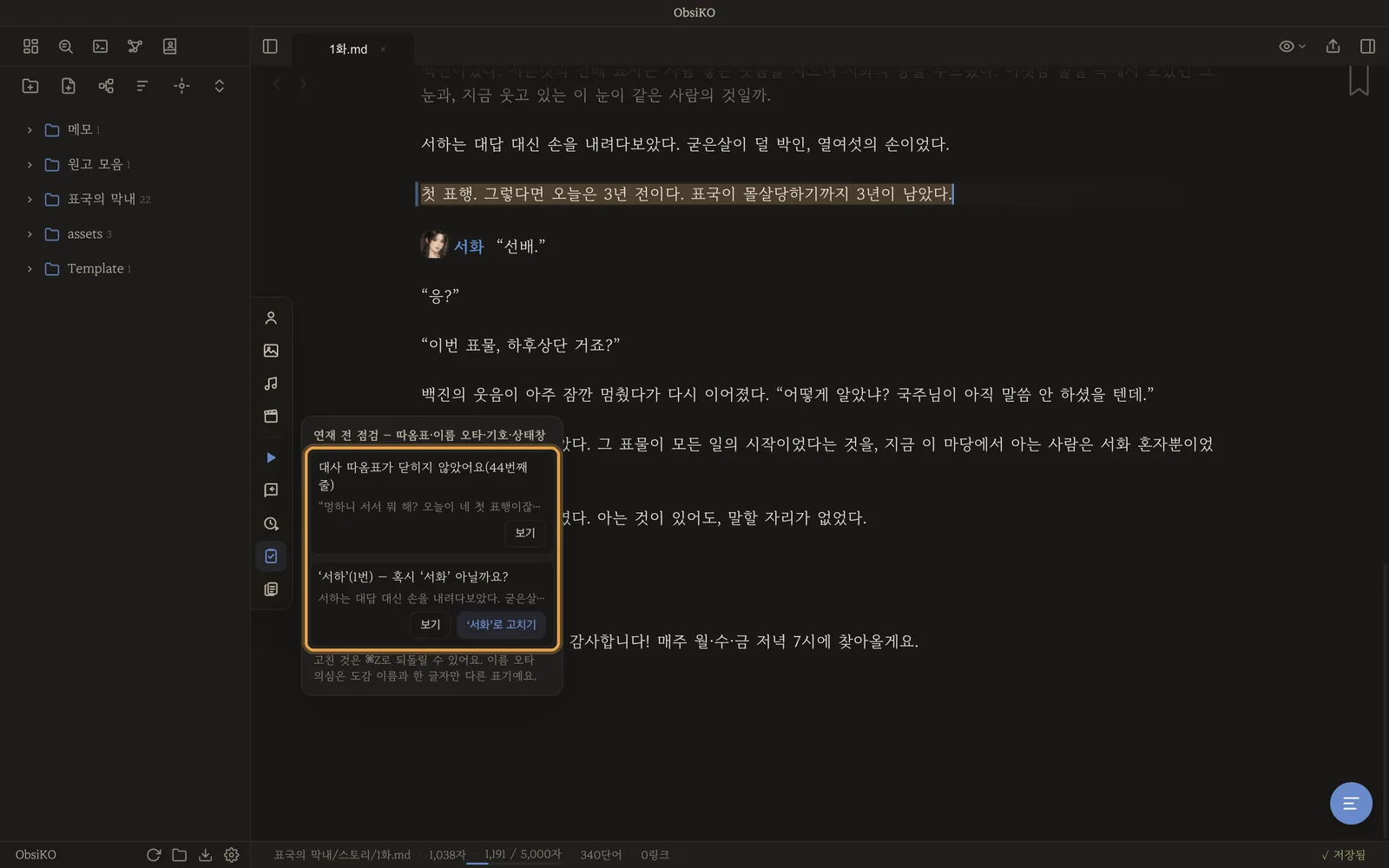Toggle the bookmark ribbon on the note

[x=1359, y=81]
